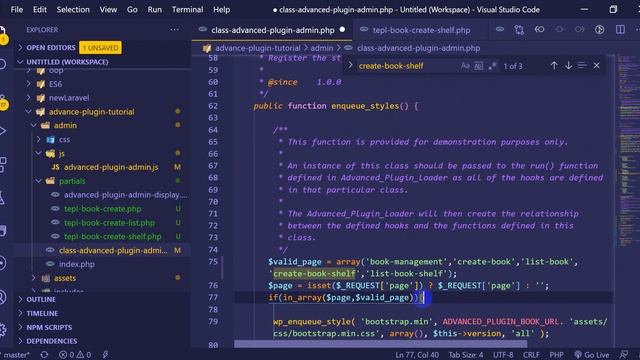Viewport: 640px width, 360px height.
Task: Click the master branch in status bar
Action: click(15, 355)
